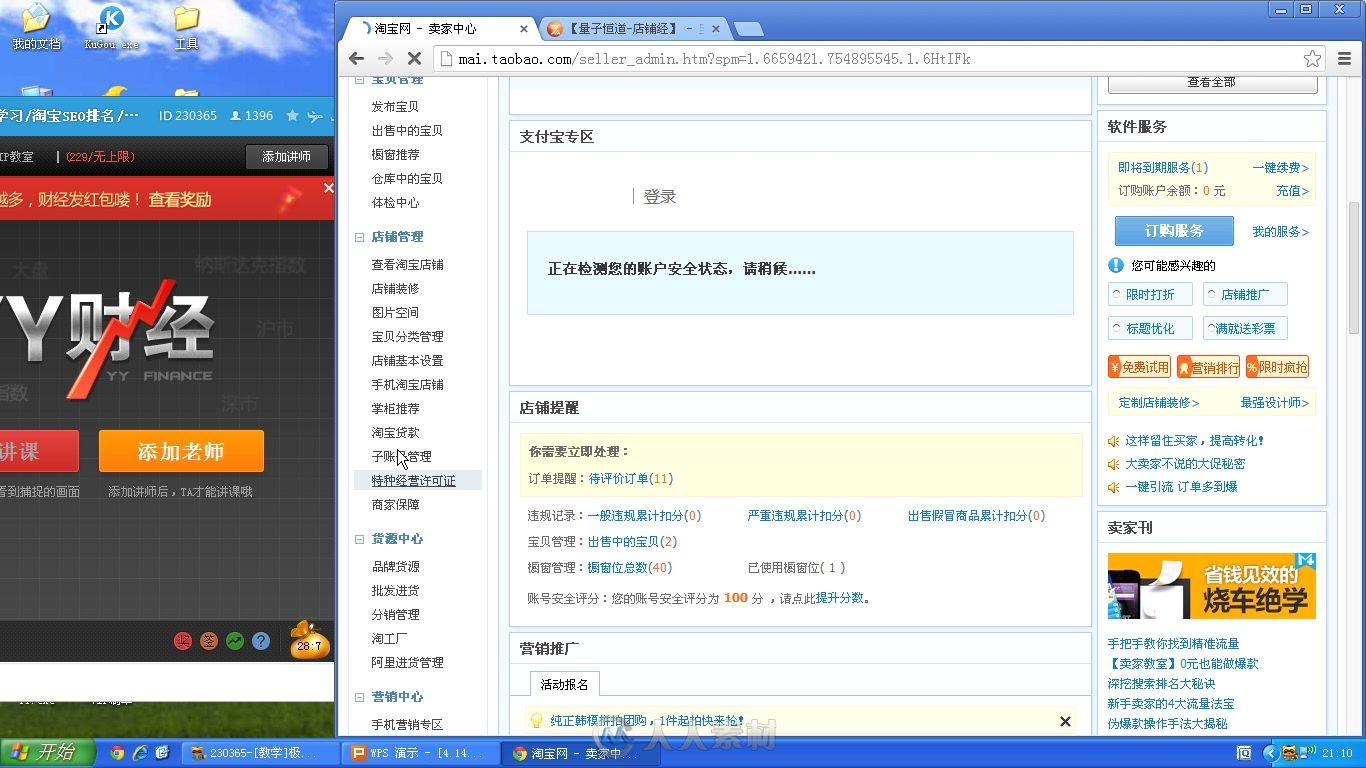Click the orange 添加老师 button in YY
The image size is (1366, 768).
pos(181,451)
